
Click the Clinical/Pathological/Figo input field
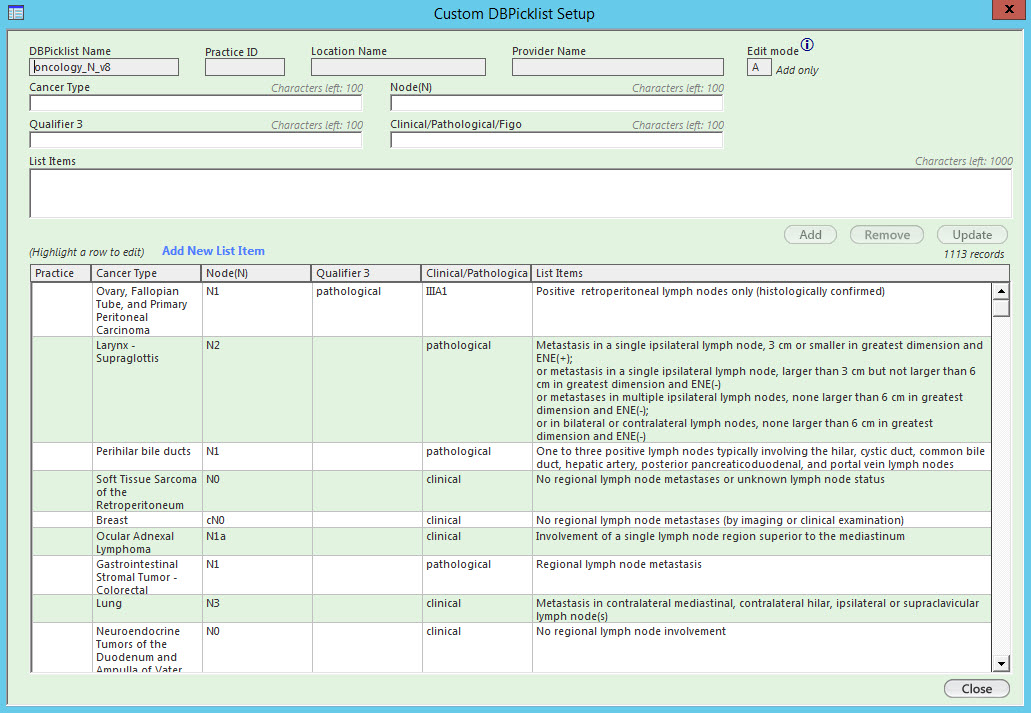click(556, 140)
